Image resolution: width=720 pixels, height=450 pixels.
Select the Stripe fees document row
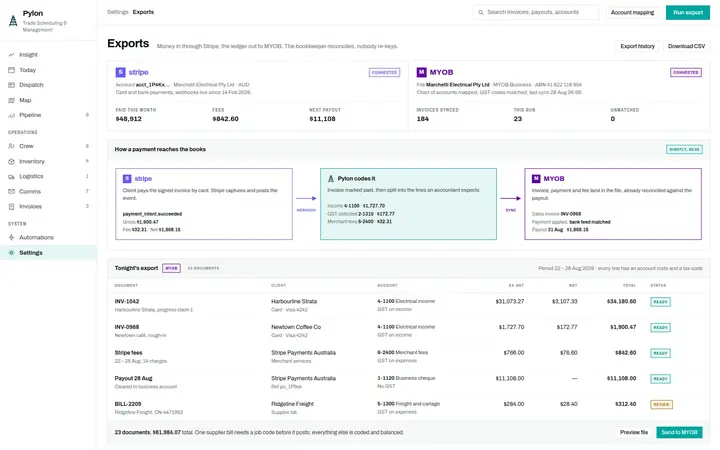408,357
